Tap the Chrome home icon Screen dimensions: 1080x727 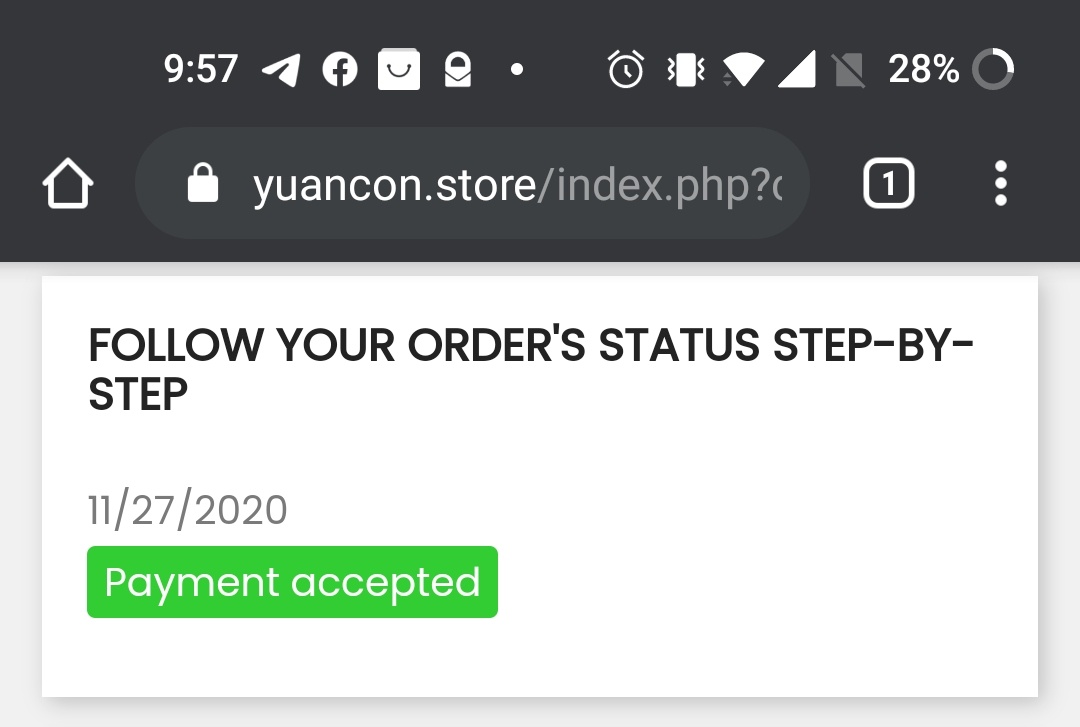(68, 186)
